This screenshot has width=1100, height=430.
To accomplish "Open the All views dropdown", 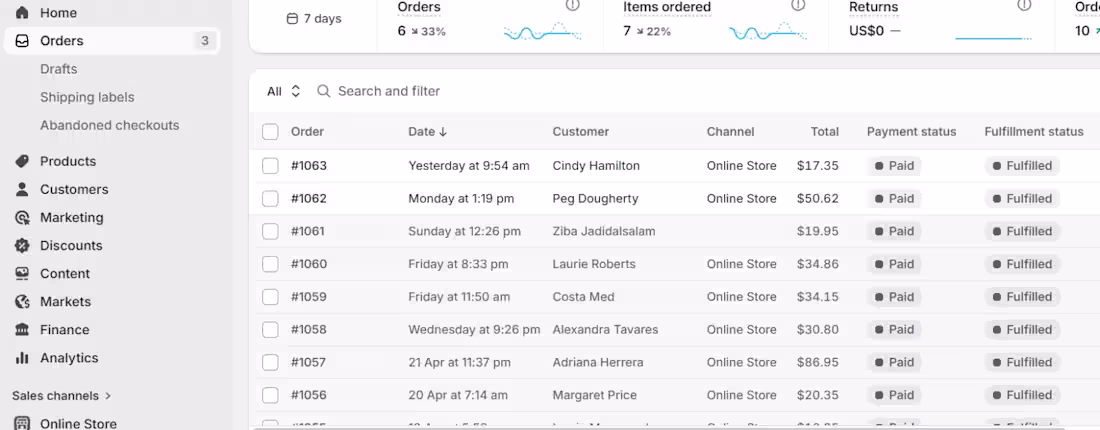I will 284,91.
